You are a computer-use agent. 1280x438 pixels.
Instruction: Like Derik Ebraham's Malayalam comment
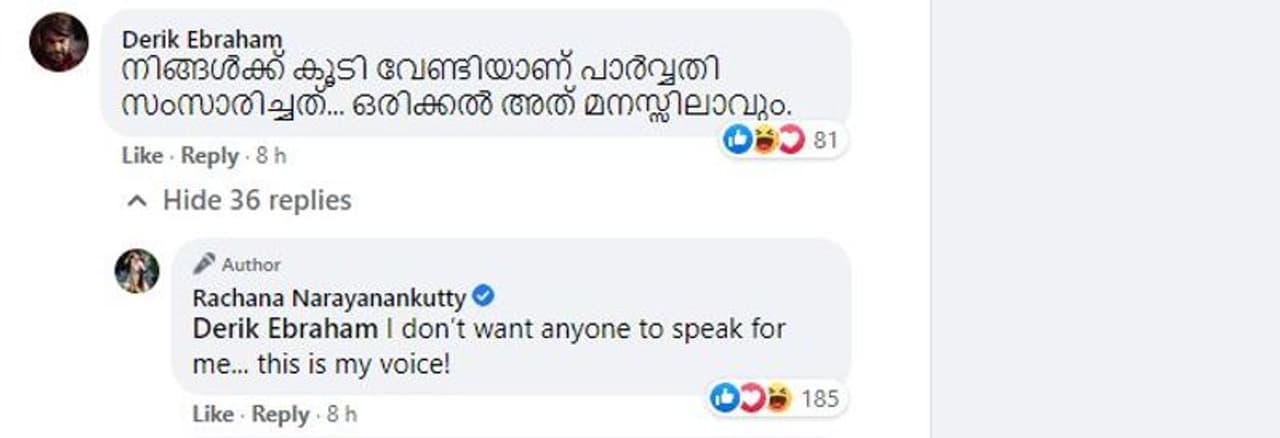142,156
